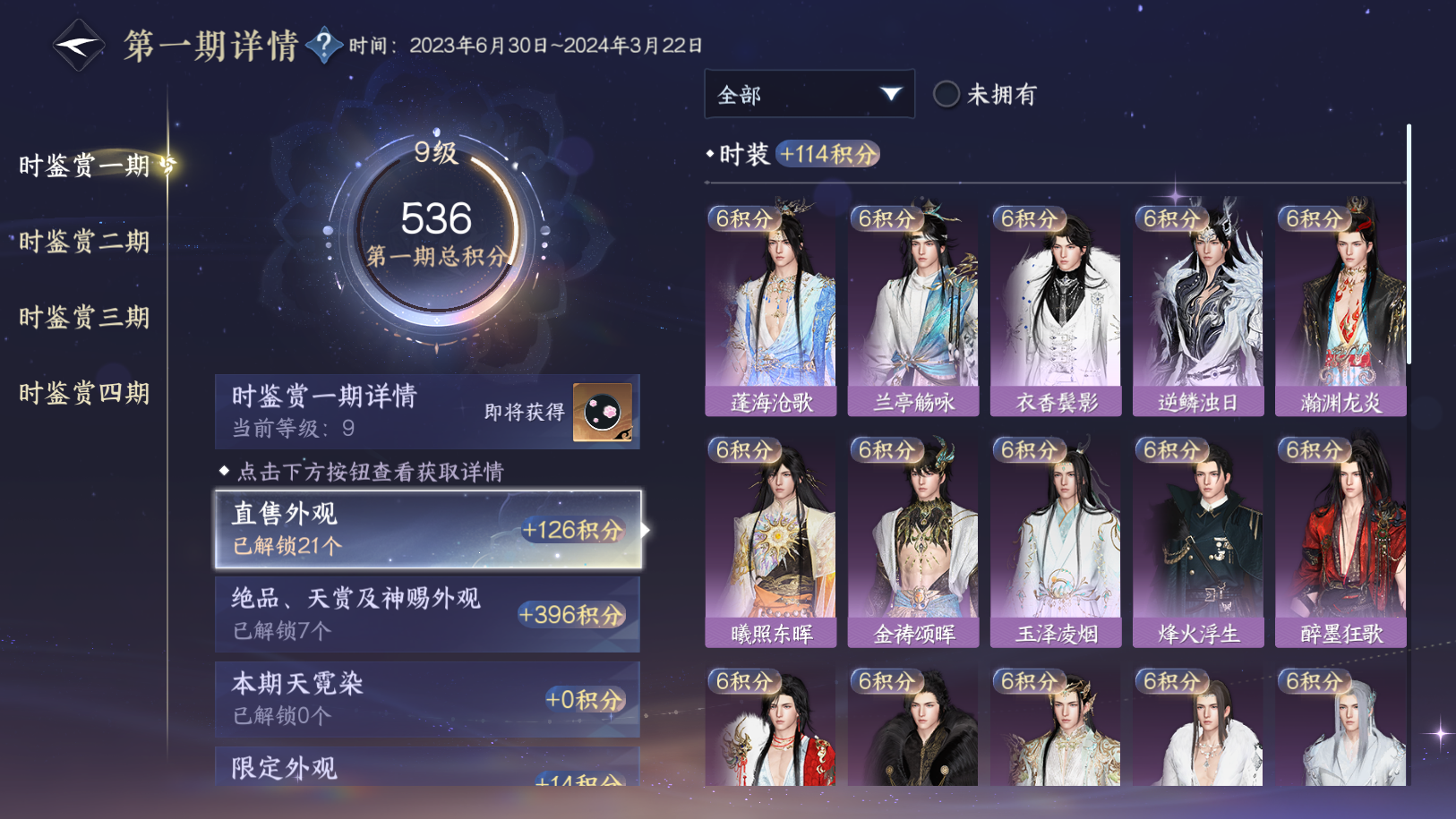Open 绝品、天赏及神赐外观 details
Screen dimensions: 1456x819
tap(427, 614)
